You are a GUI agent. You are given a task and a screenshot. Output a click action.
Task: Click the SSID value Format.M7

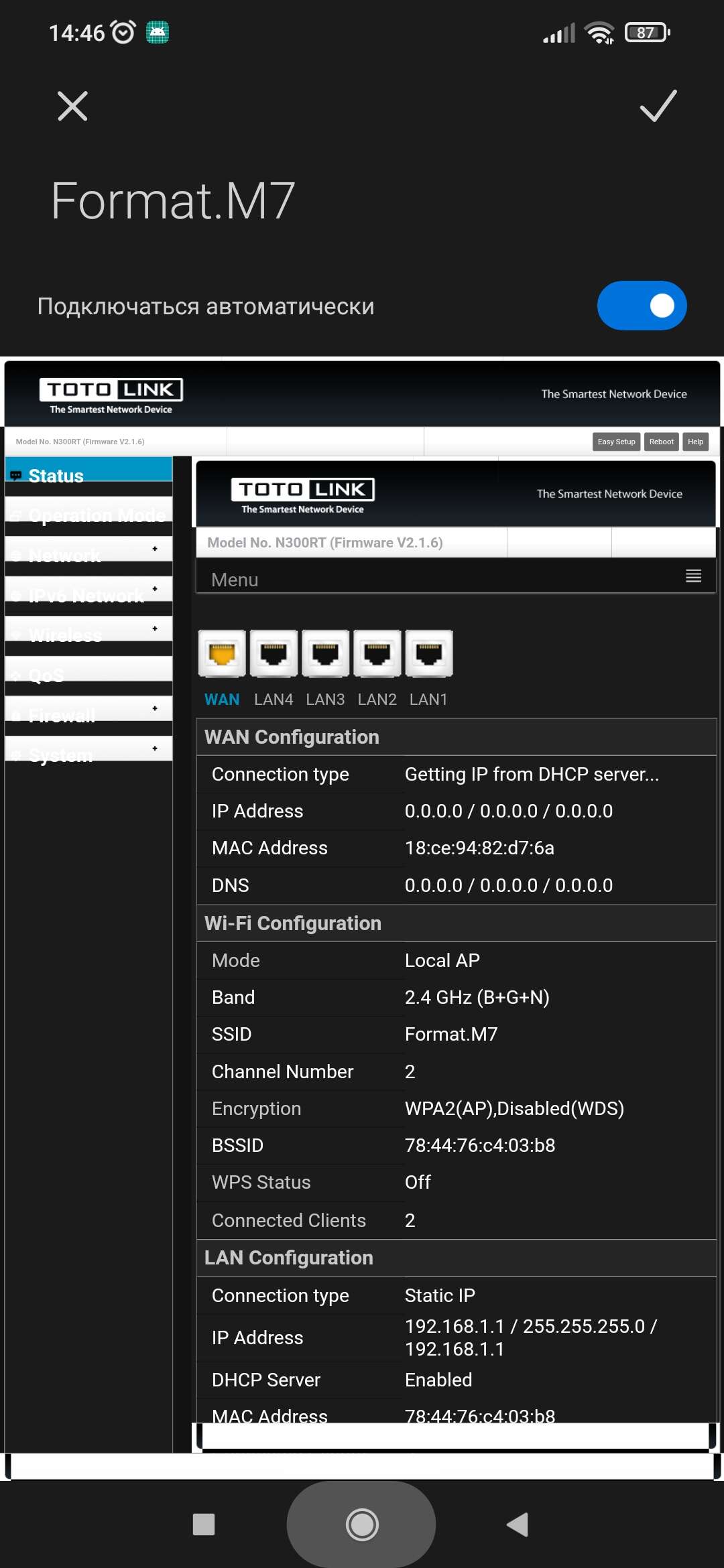point(451,1034)
